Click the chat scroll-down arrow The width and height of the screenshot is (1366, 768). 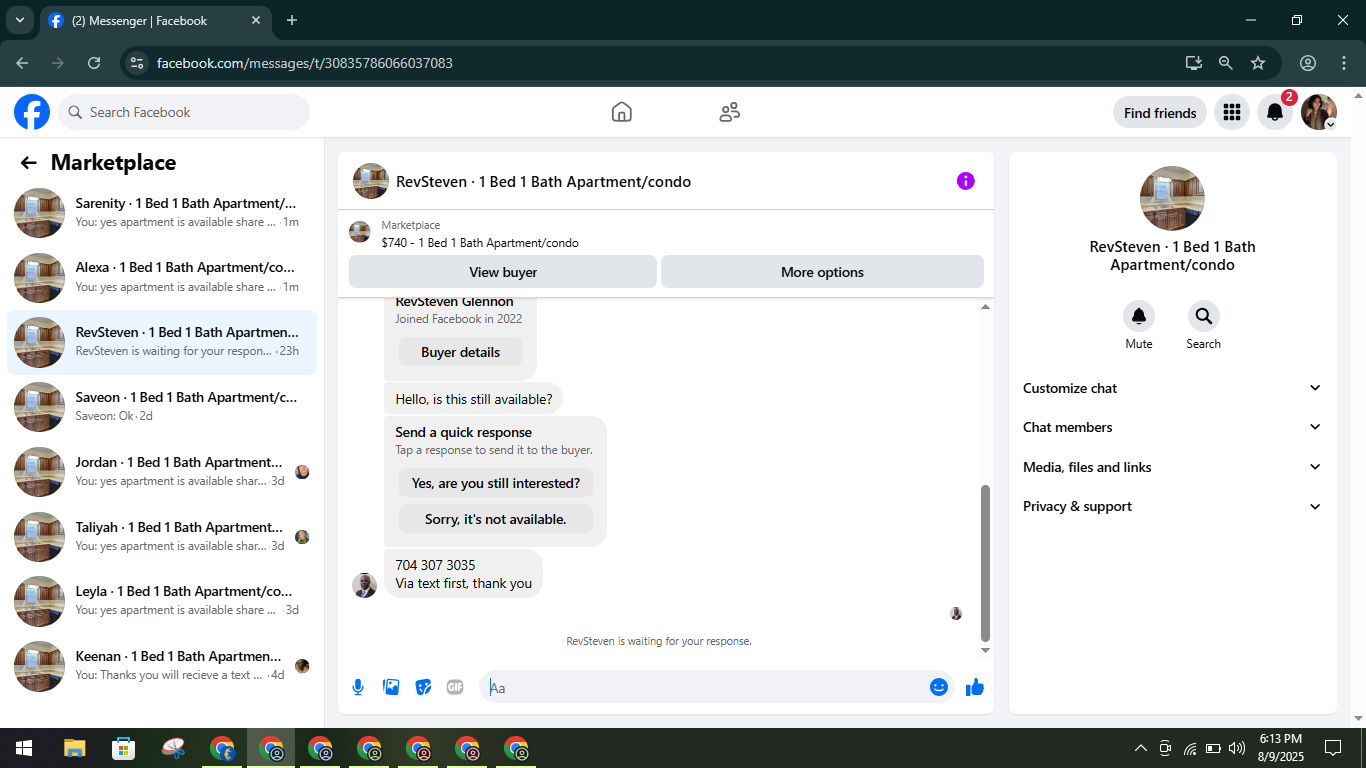(x=985, y=650)
